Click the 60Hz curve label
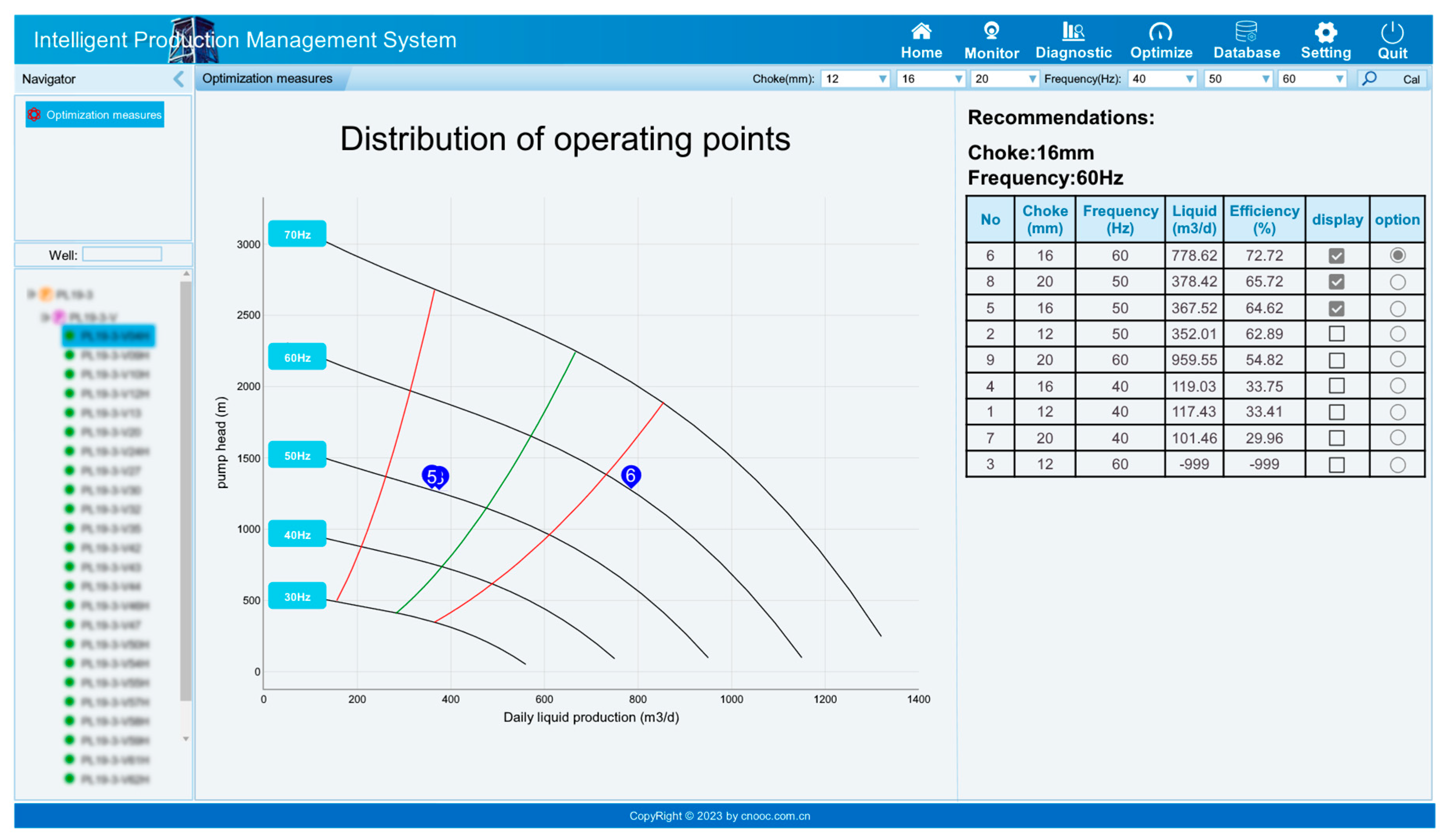The height and width of the screenshot is (840, 1446). [x=297, y=357]
